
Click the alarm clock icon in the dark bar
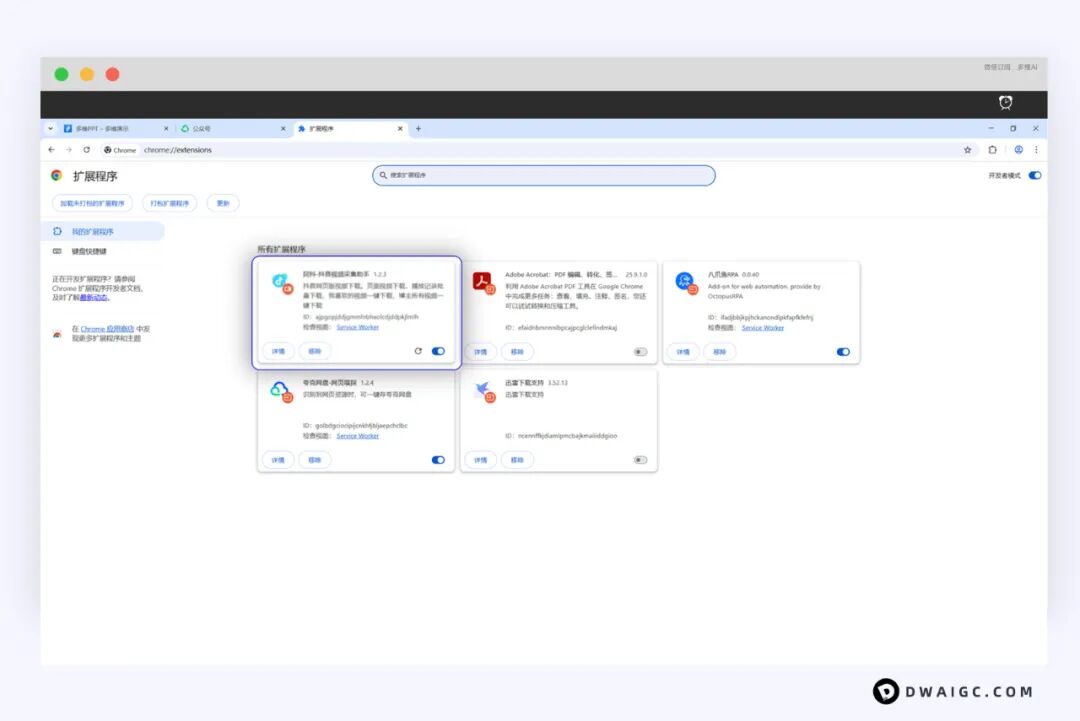point(1005,103)
